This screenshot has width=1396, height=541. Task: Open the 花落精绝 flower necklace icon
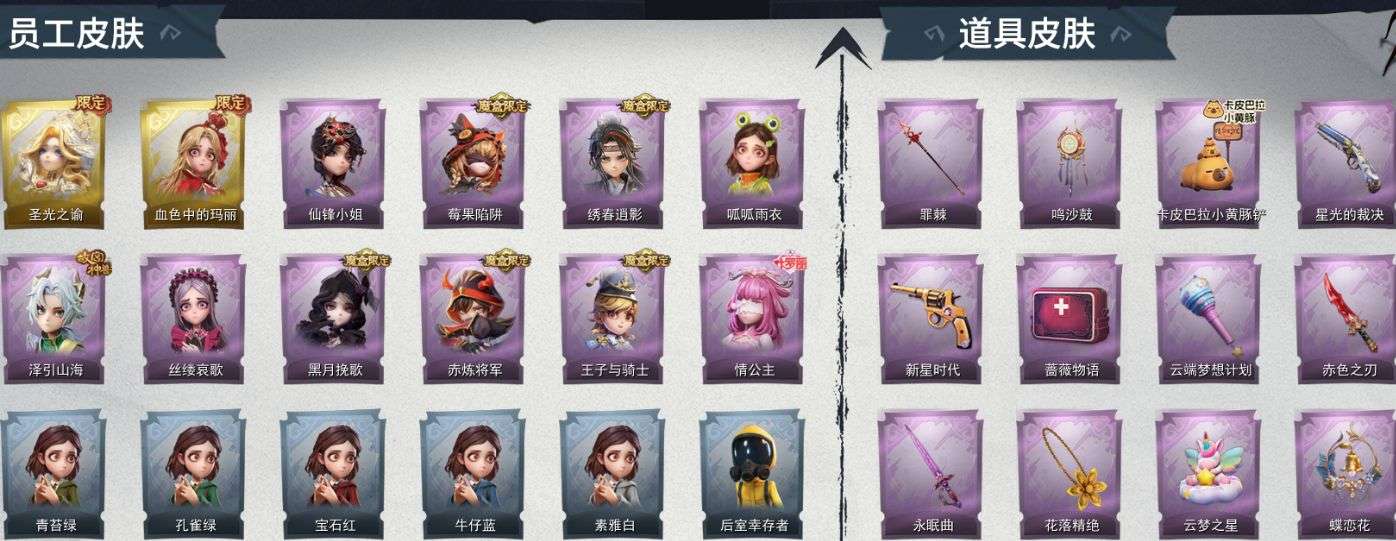point(1070,474)
